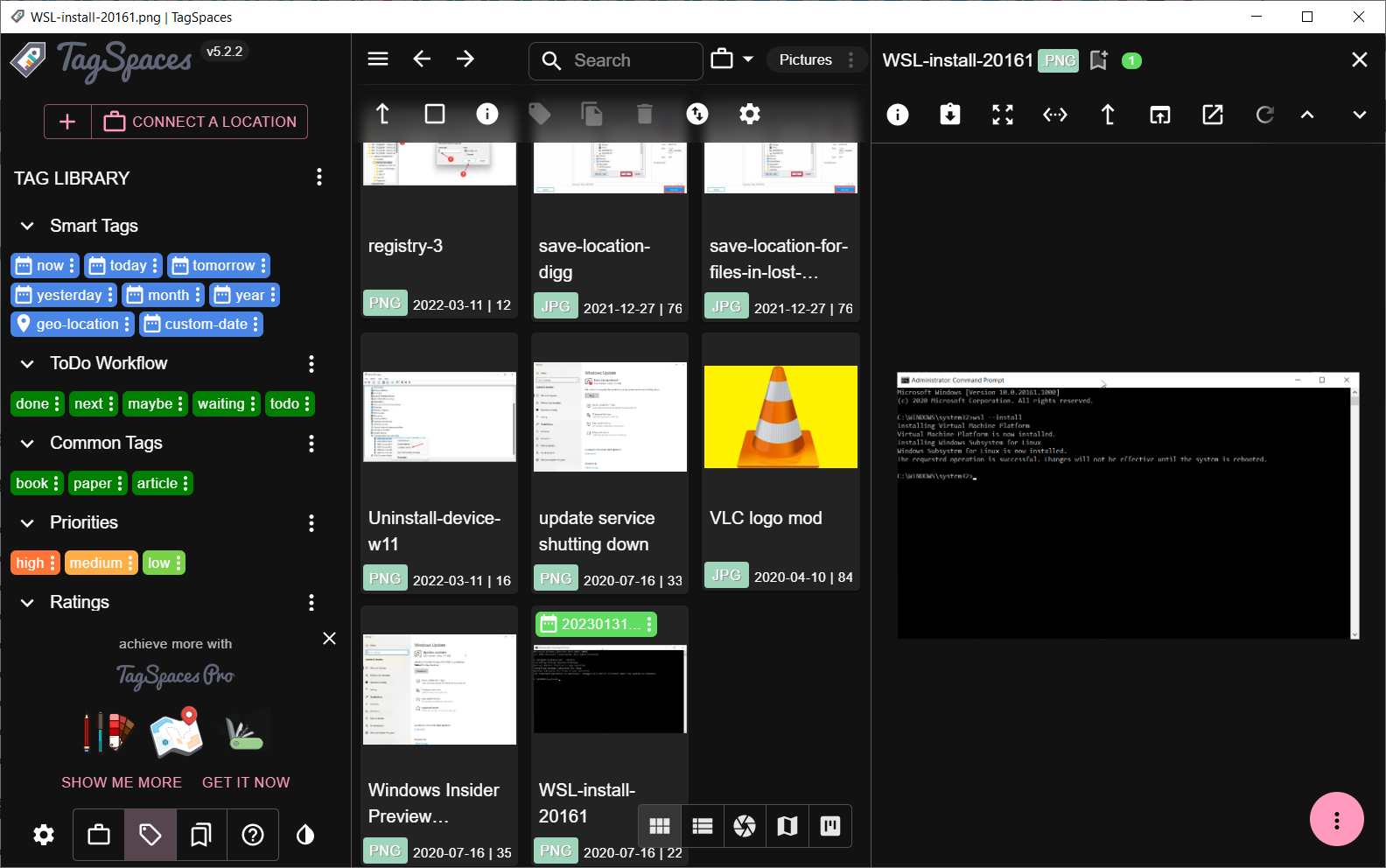Open the previous file with up chevron

point(1307,115)
